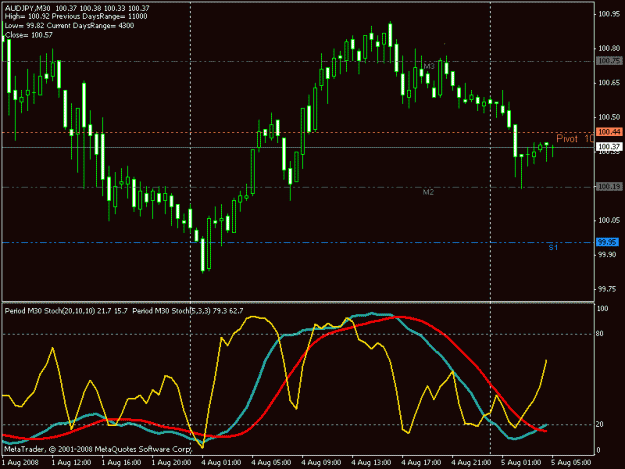
Task: Click the stochastic scale value 20
Action: click(600, 424)
